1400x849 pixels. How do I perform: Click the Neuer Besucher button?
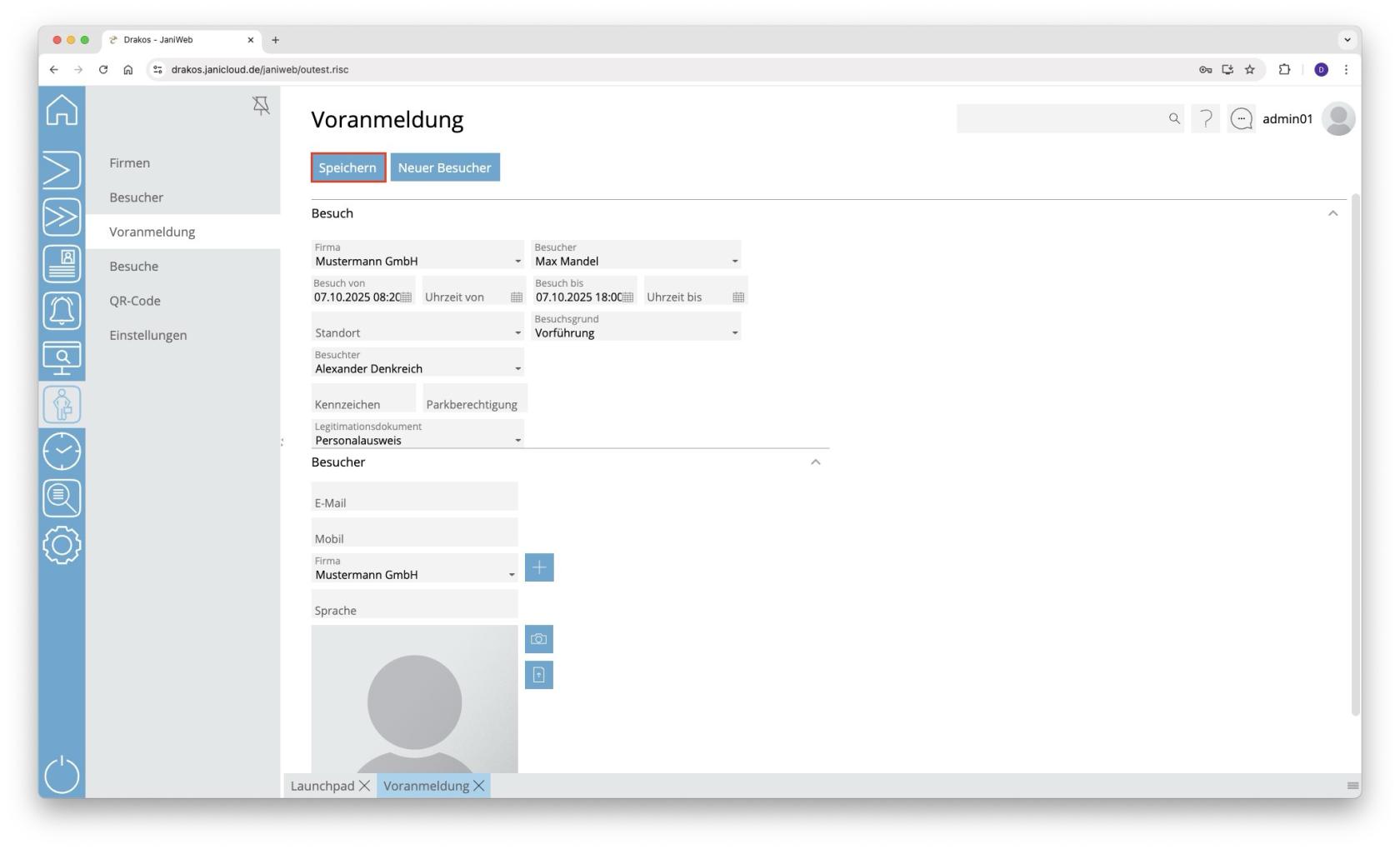click(x=445, y=167)
